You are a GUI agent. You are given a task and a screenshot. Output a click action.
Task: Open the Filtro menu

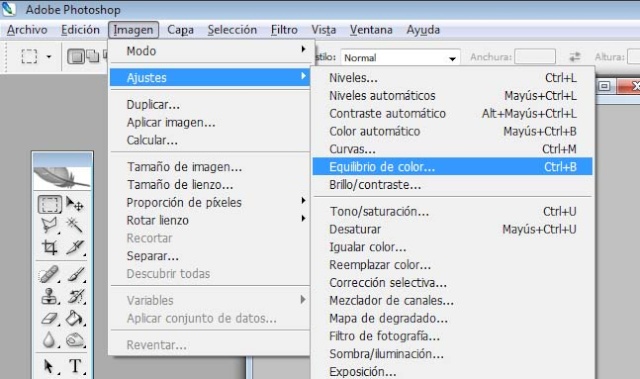[284, 30]
